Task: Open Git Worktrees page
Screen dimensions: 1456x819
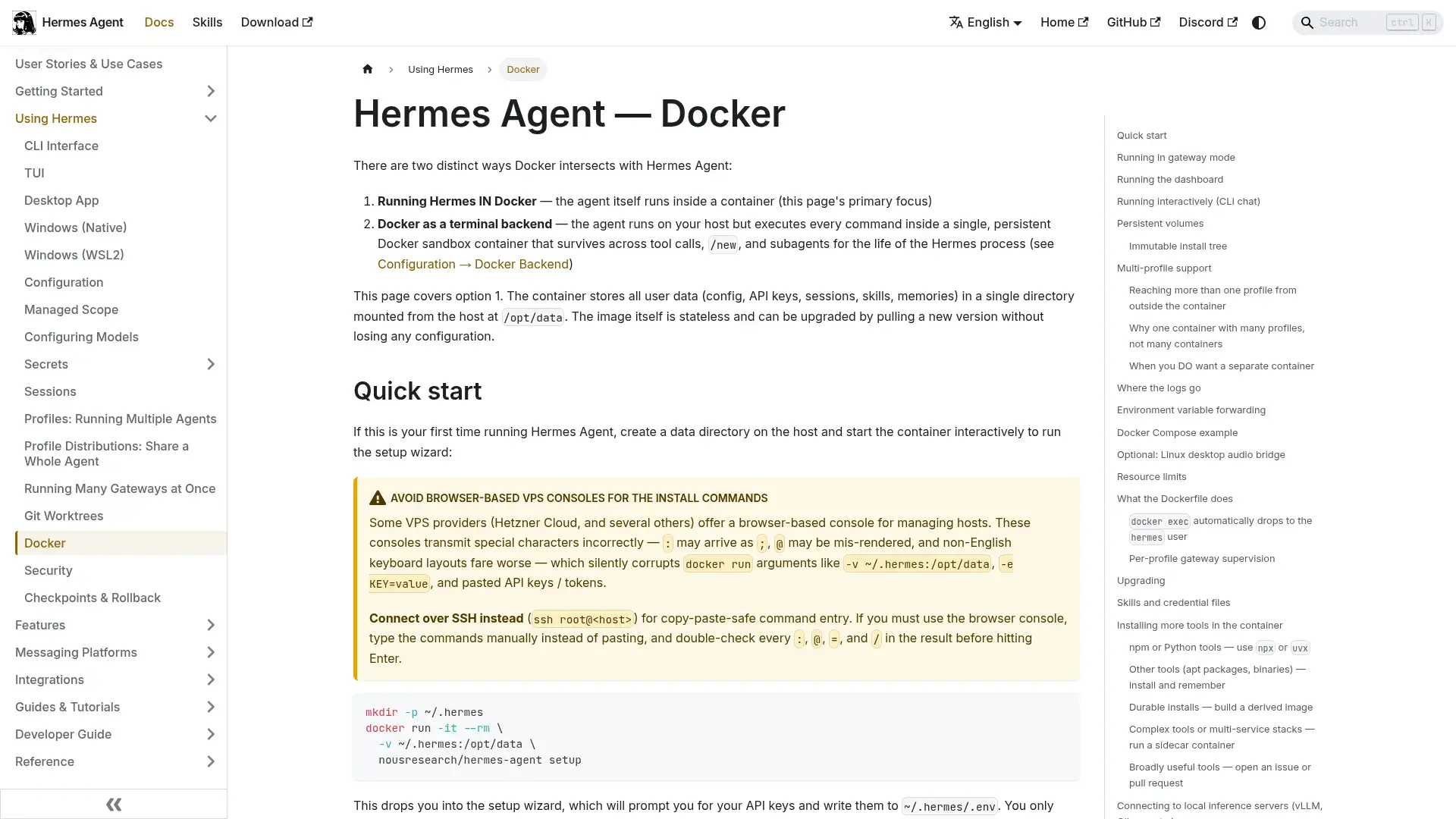Action: pos(64,516)
